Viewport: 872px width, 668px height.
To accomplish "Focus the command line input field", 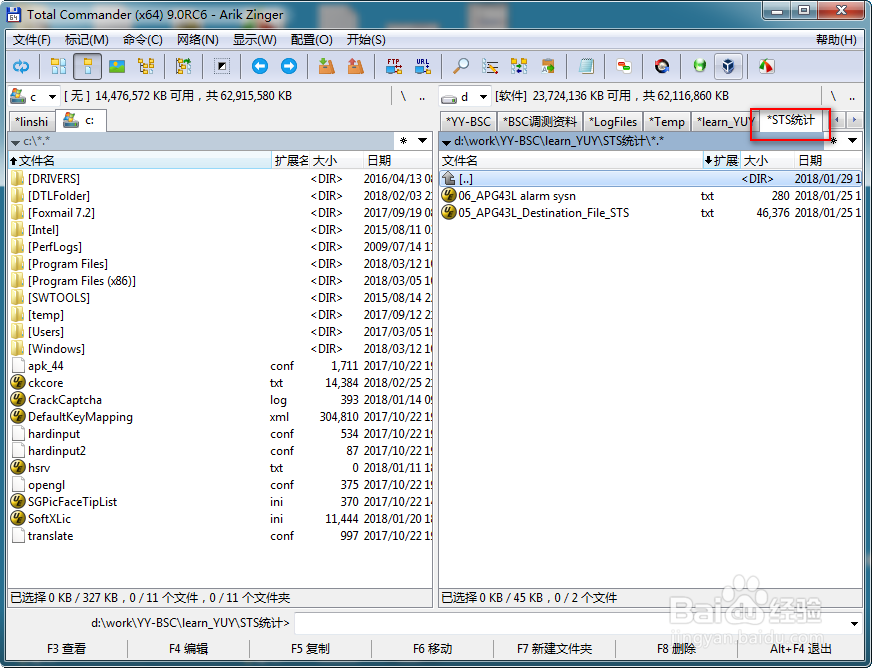I will (571, 624).
